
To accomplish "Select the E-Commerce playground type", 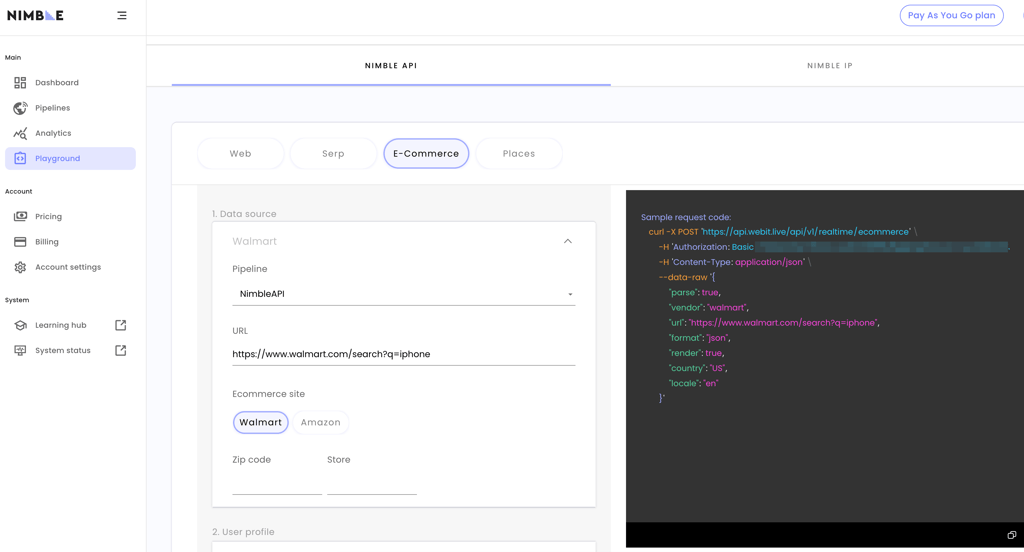I will [426, 154].
